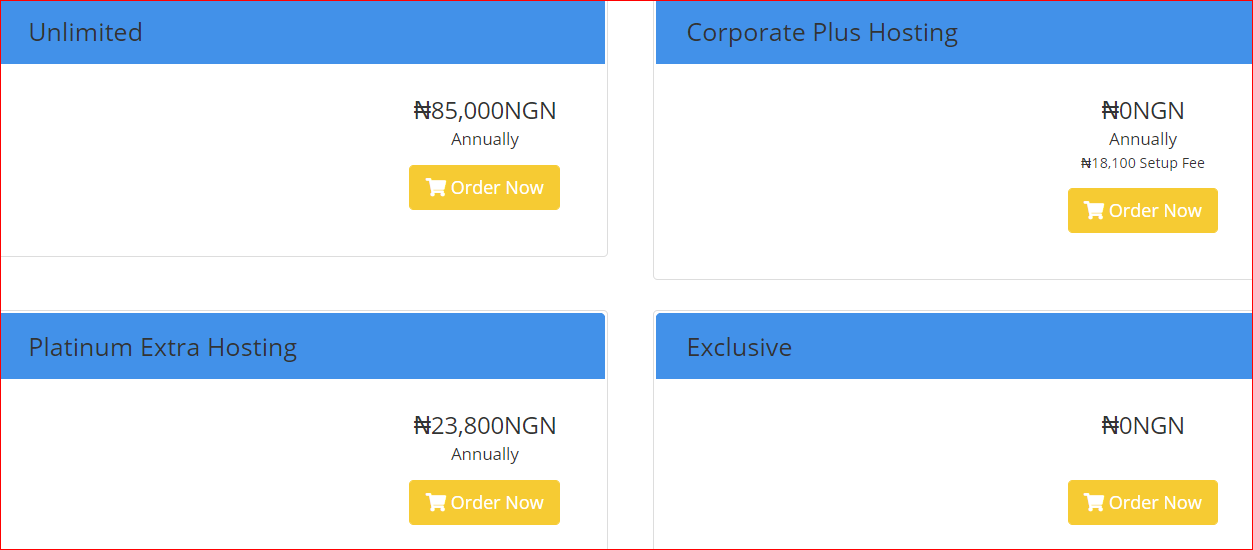Click Annually label under ₦85,000NGN

pos(485,140)
